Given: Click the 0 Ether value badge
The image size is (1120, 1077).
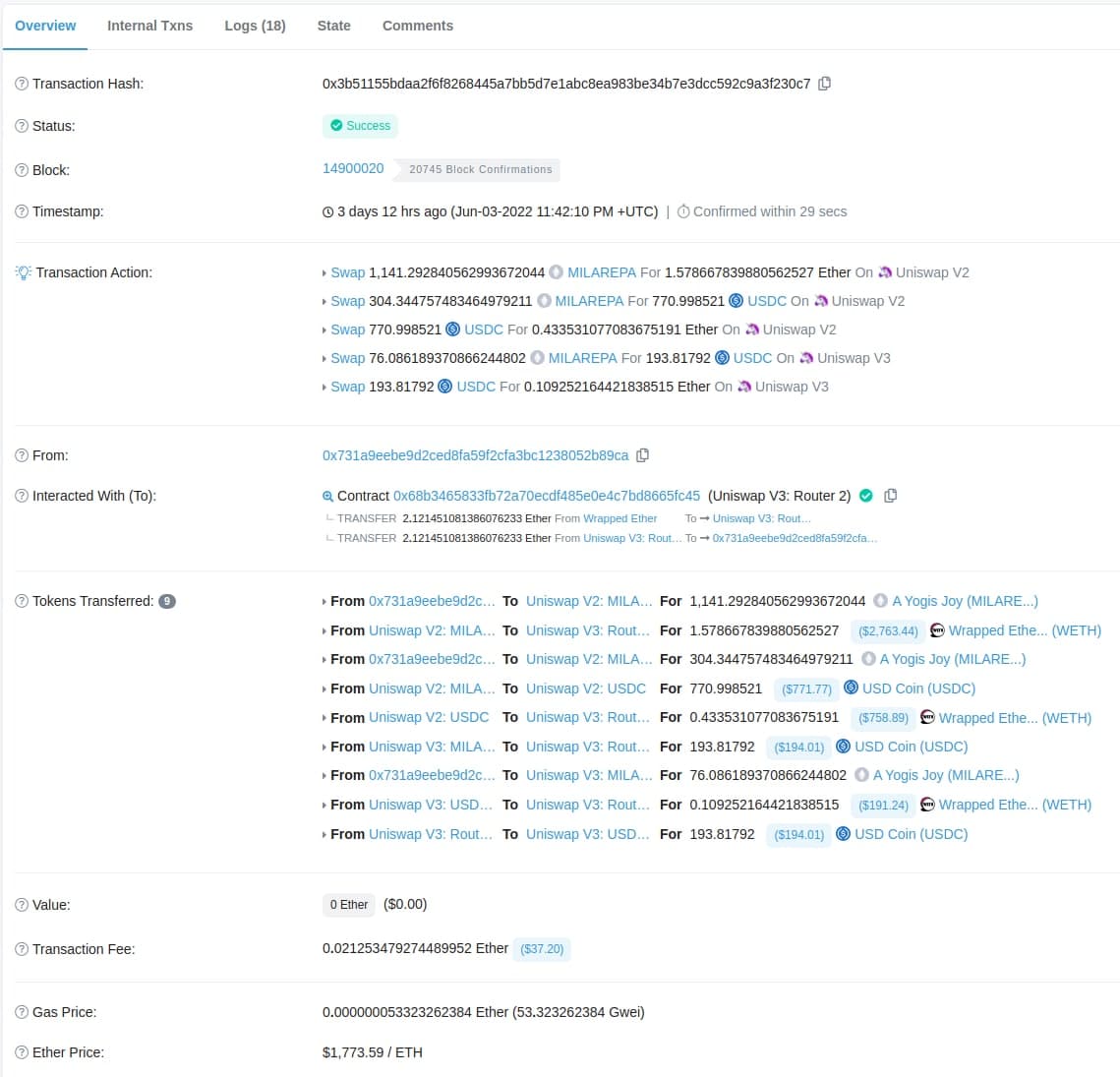Looking at the screenshot, I should coord(348,905).
